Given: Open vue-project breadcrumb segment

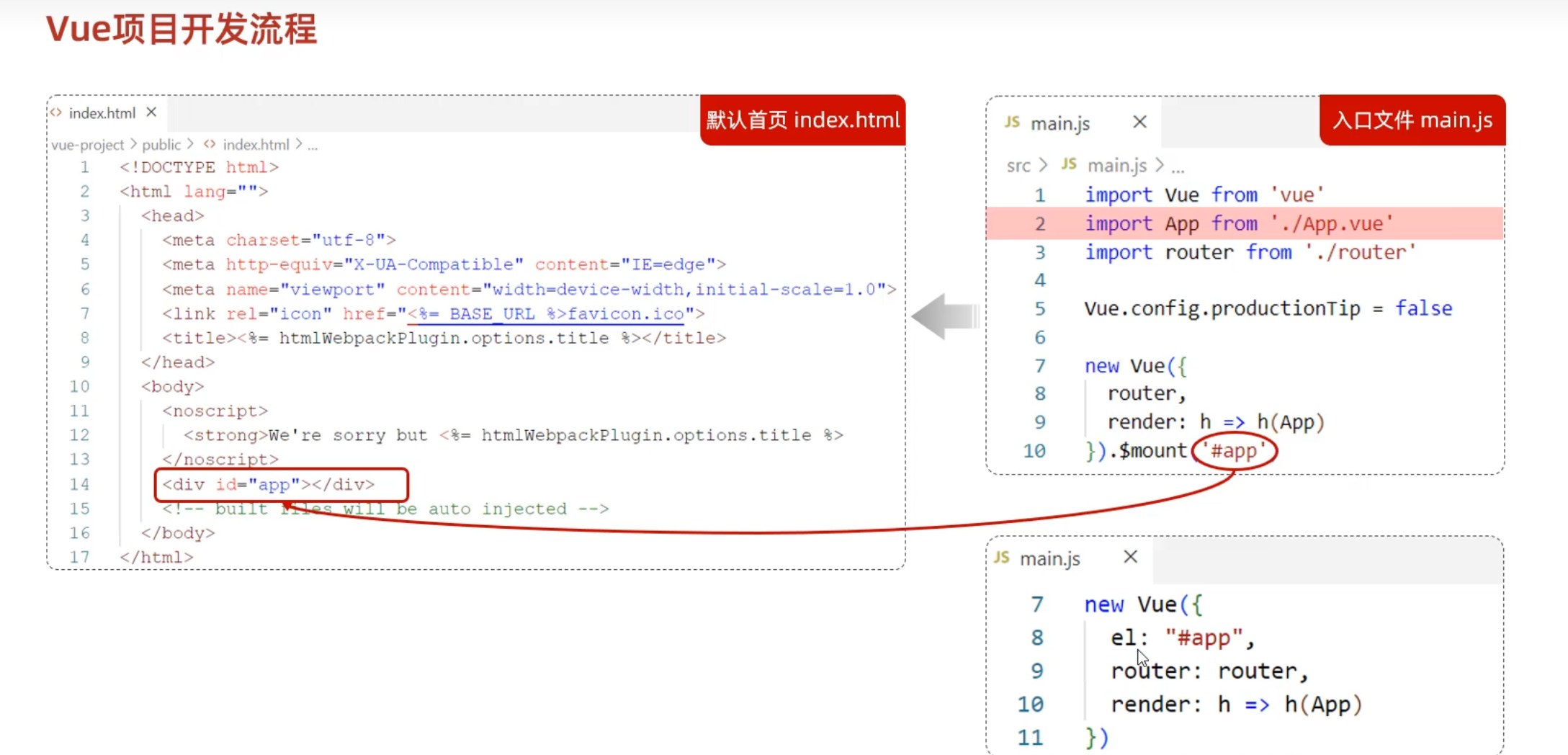Looking at the screenshot, I should click(87, 145).
